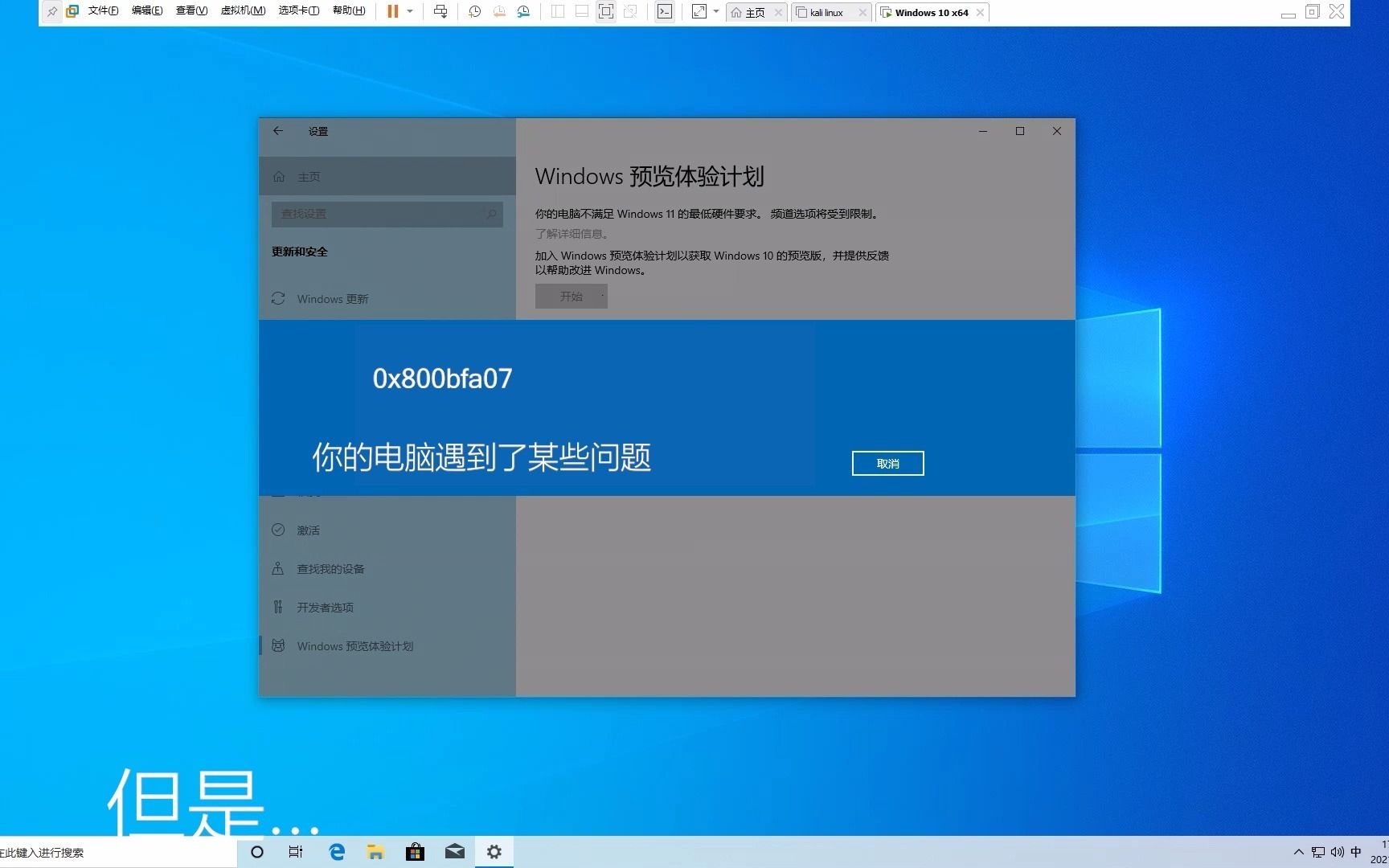Screen dimensions: 1389x868
Task: Open Task View on the taskbar
Action: [x=296, y=852]
